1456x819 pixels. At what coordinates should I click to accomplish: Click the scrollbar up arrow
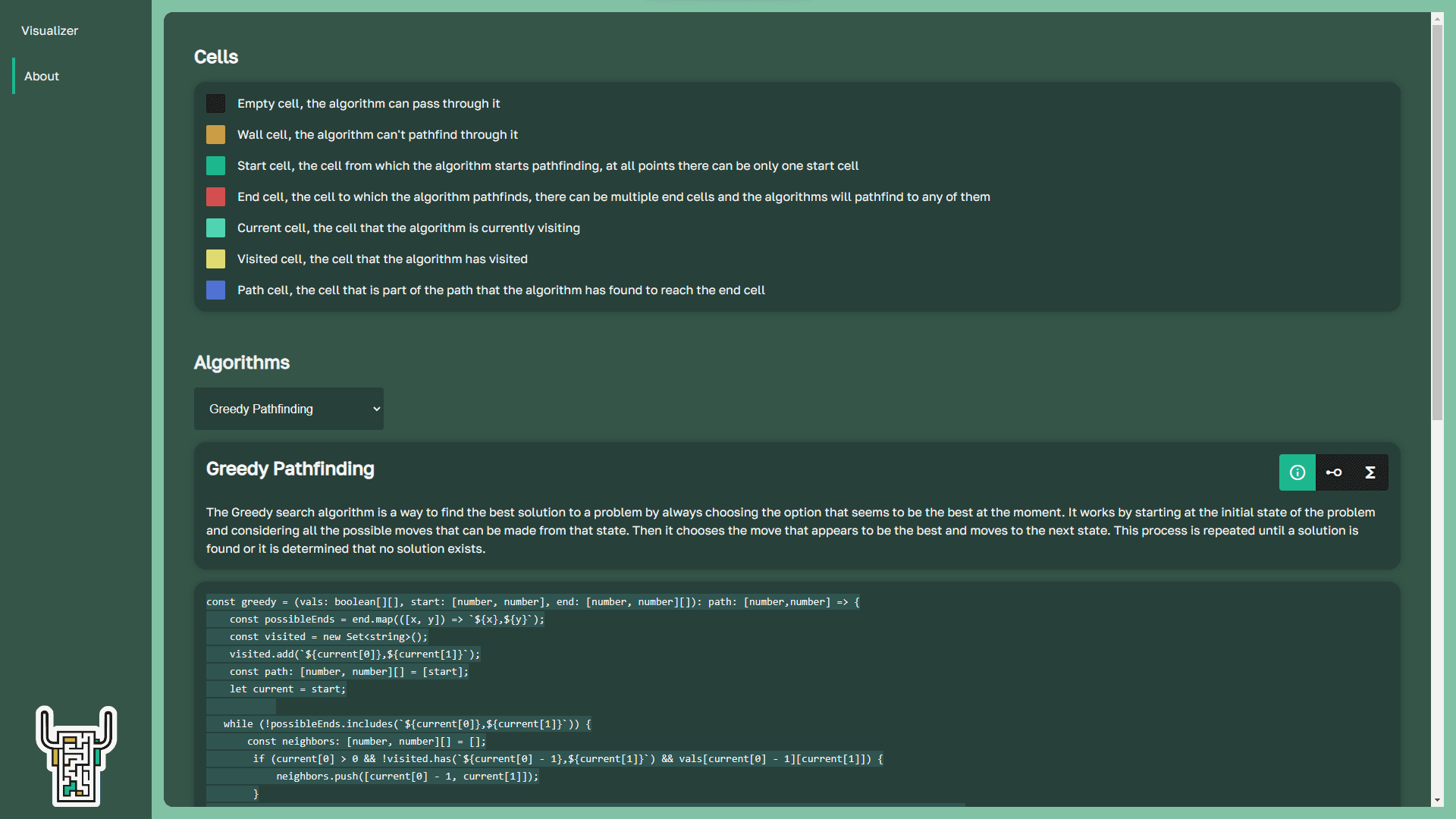(x=1437, y=18)
